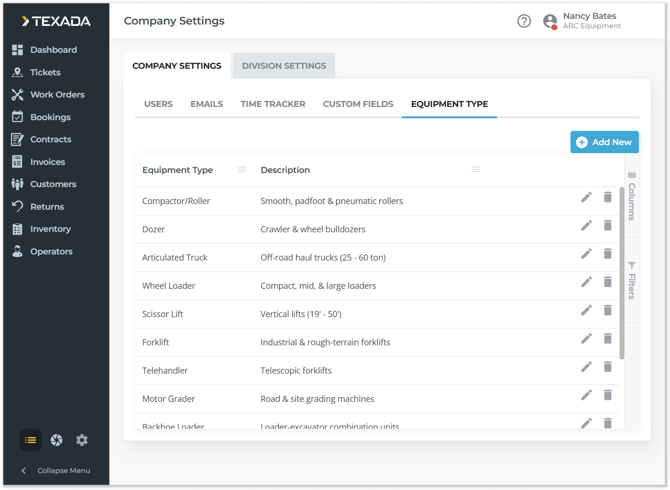Click the settings gear in sidebar footer

pyautogui.click(x=82, y=440)
